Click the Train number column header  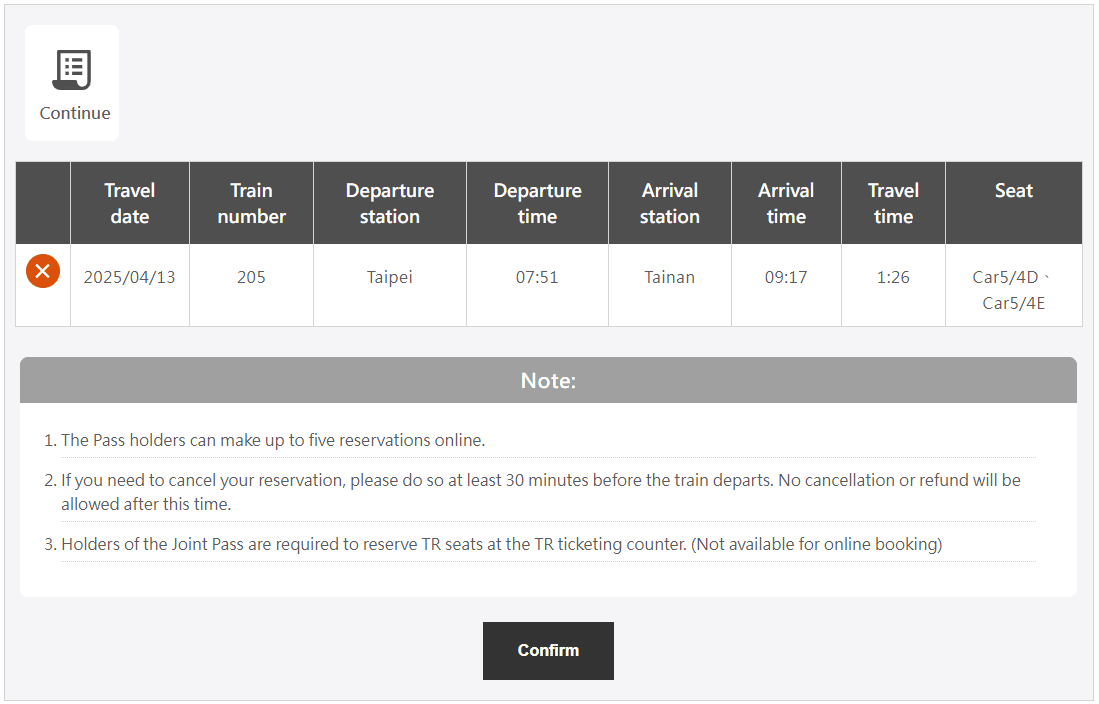251,203
